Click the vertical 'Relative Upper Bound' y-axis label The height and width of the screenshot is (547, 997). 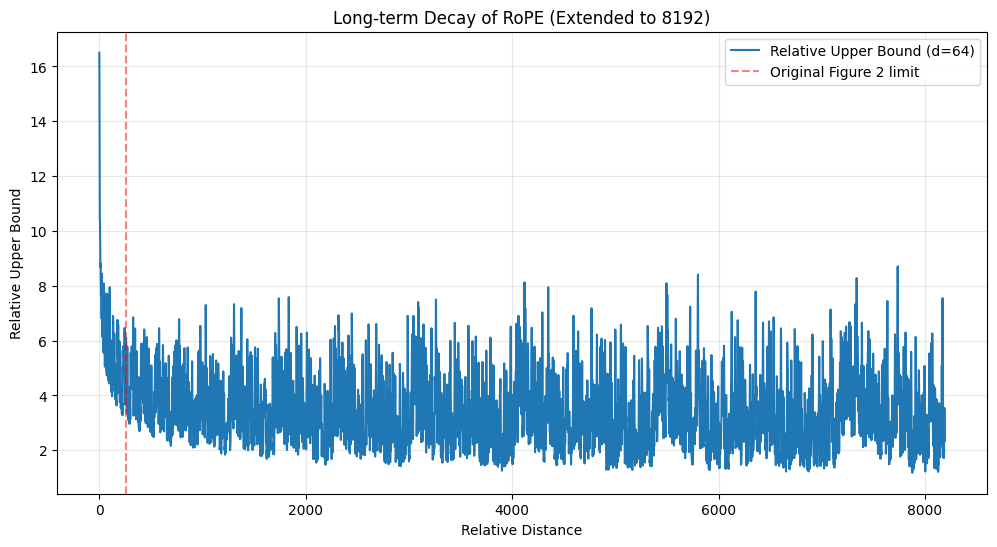pos(16,262)
